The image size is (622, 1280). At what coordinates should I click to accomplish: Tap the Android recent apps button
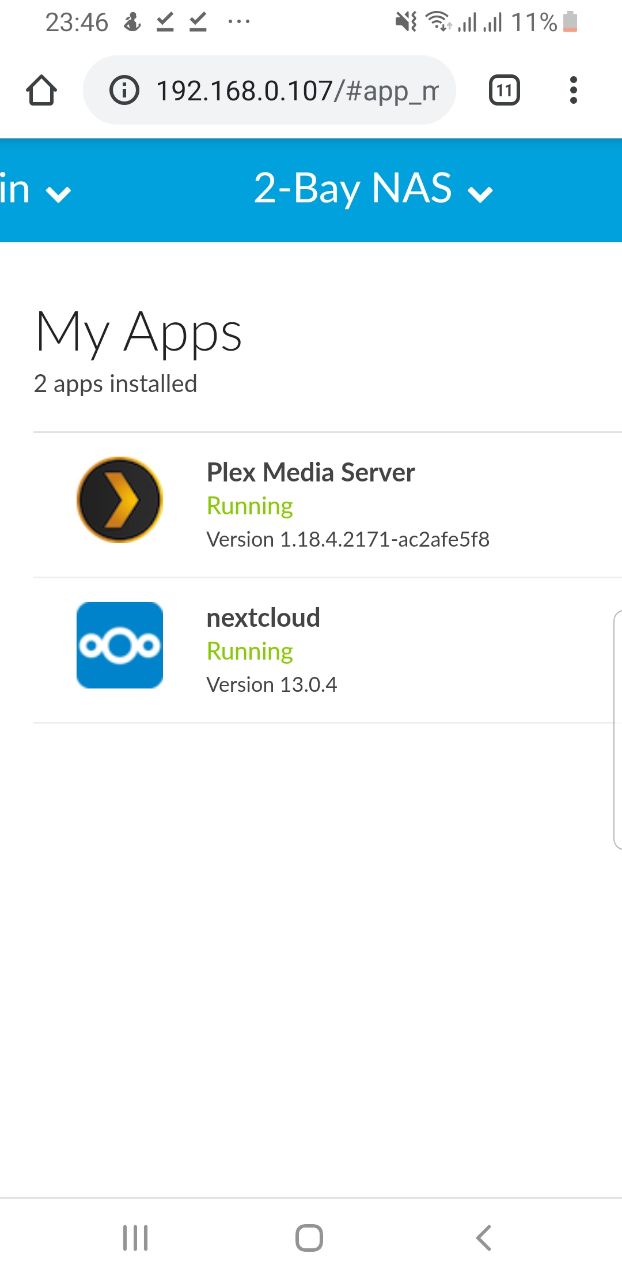pyautogui.click(x=135, y=1238)
